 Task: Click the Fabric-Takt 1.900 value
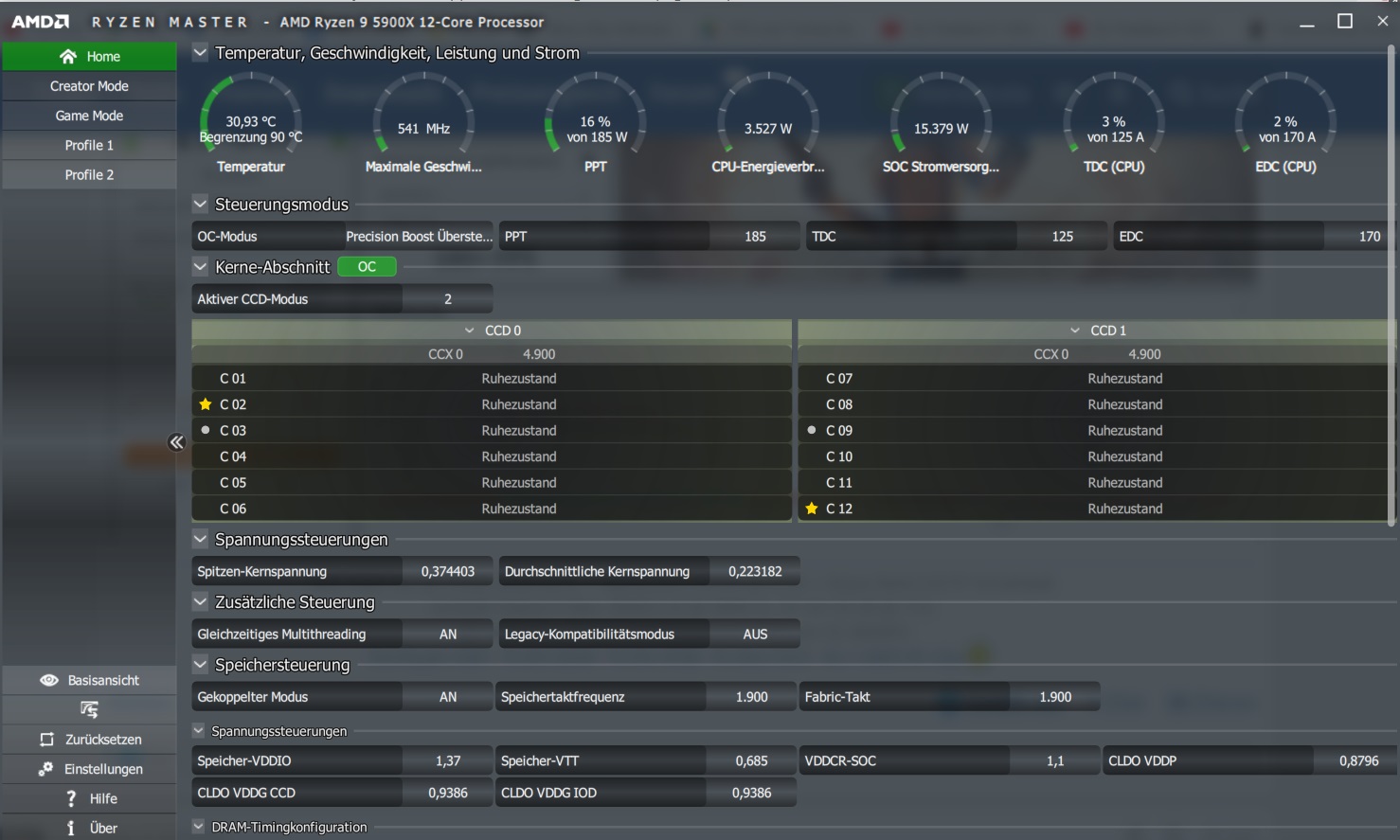(x=1055, y=697)
